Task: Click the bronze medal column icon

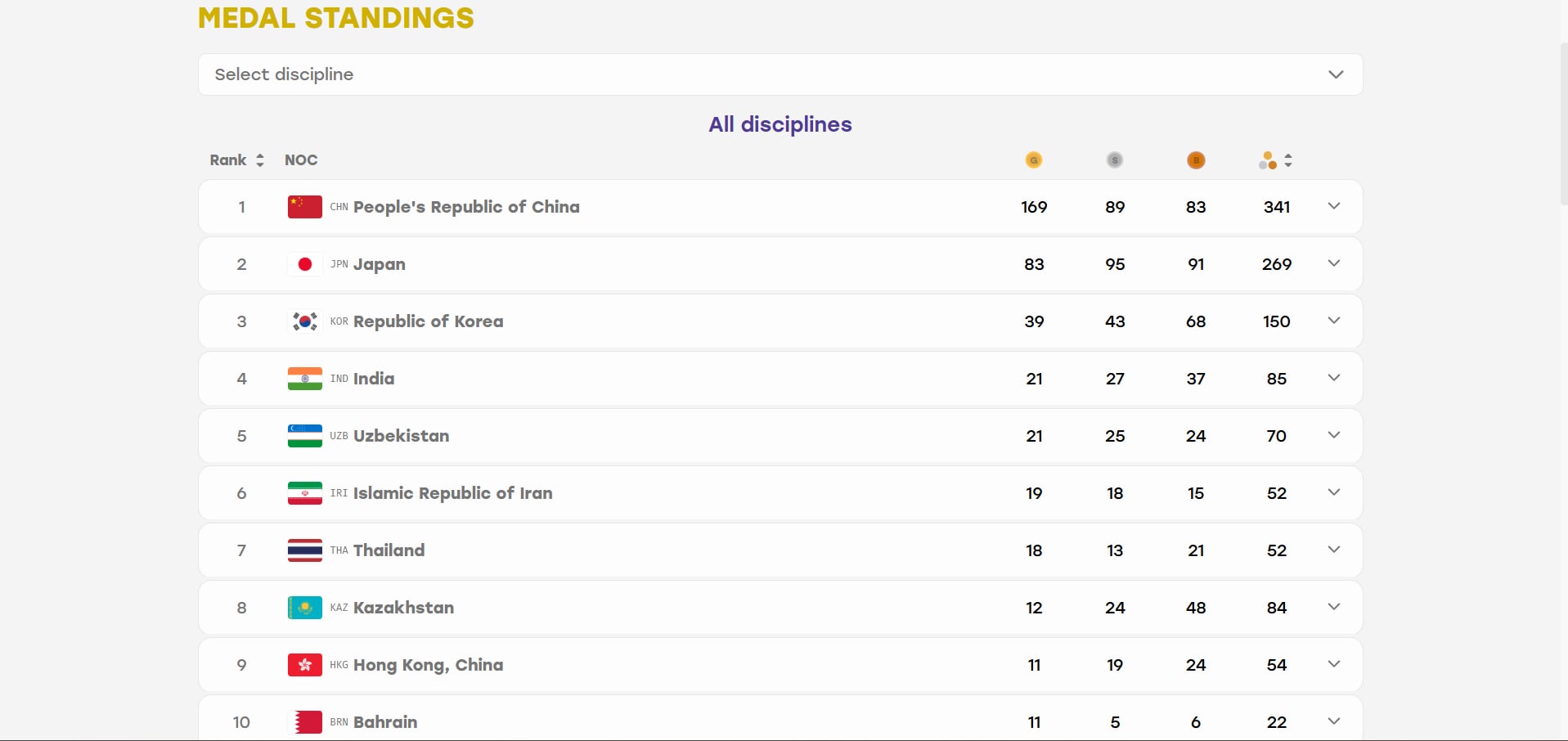Action: click(1196, 160)
